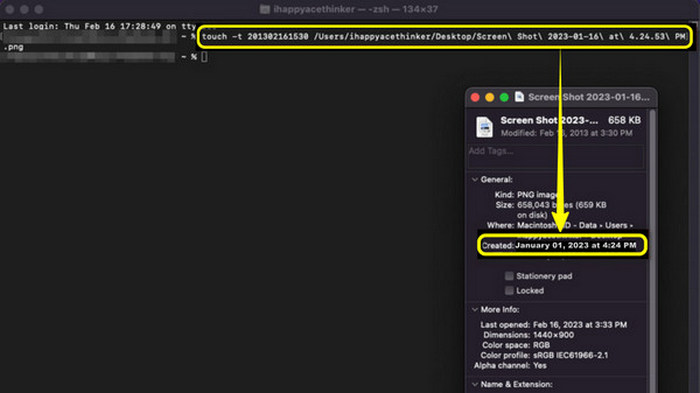
Task: Toggle the Locked checkbox
Action: pyautogui.click(x=509, y=291)
